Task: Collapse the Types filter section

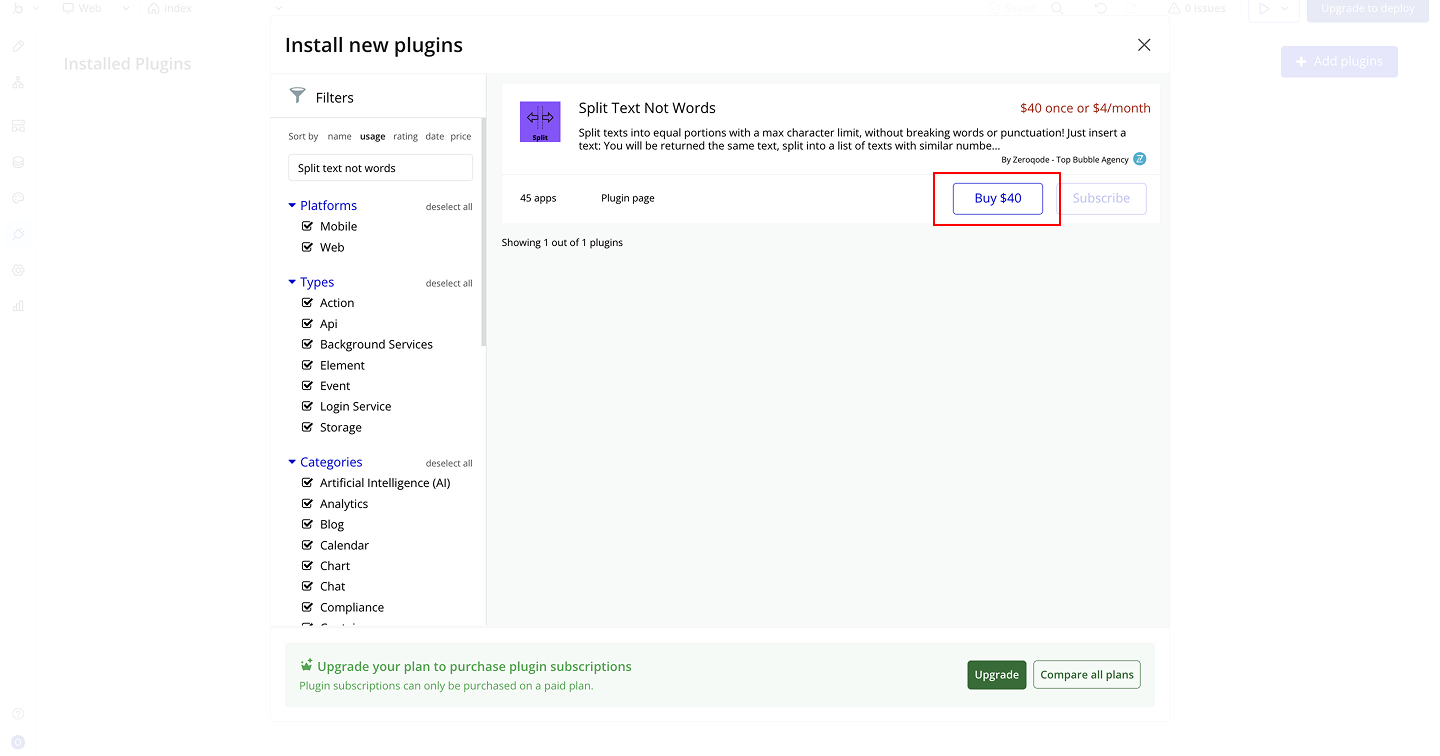Action: pos(292,282)
